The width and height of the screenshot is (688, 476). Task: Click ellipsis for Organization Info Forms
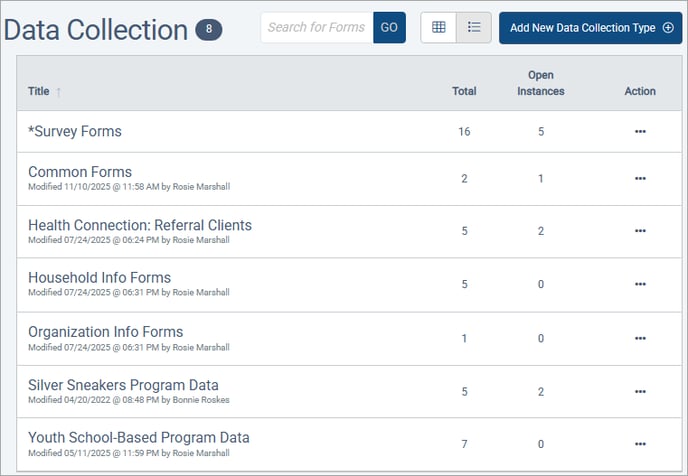coord(640,339)
